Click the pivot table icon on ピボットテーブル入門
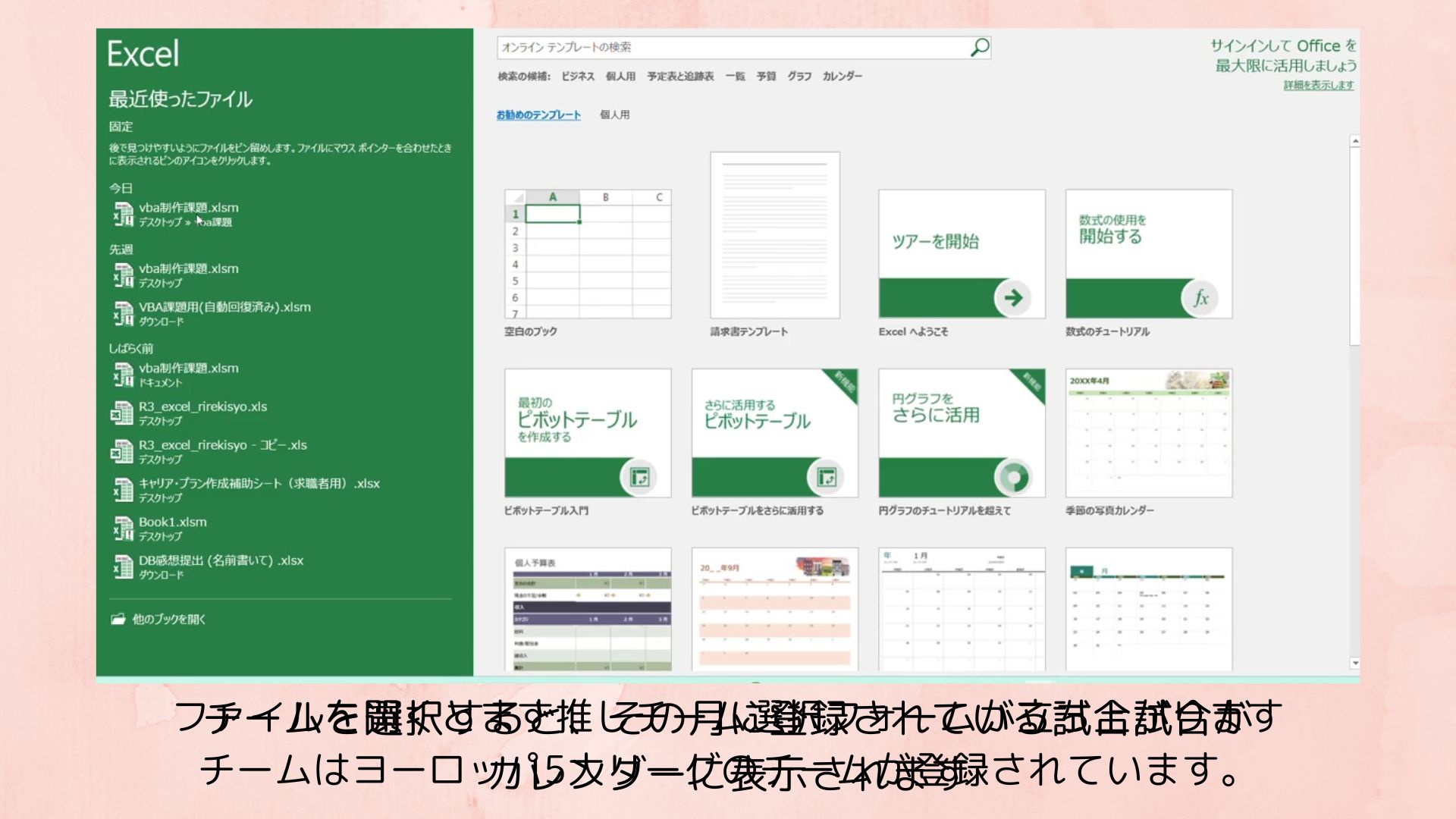This screenshot has width=1456, height=819. (x=639, y=477)
